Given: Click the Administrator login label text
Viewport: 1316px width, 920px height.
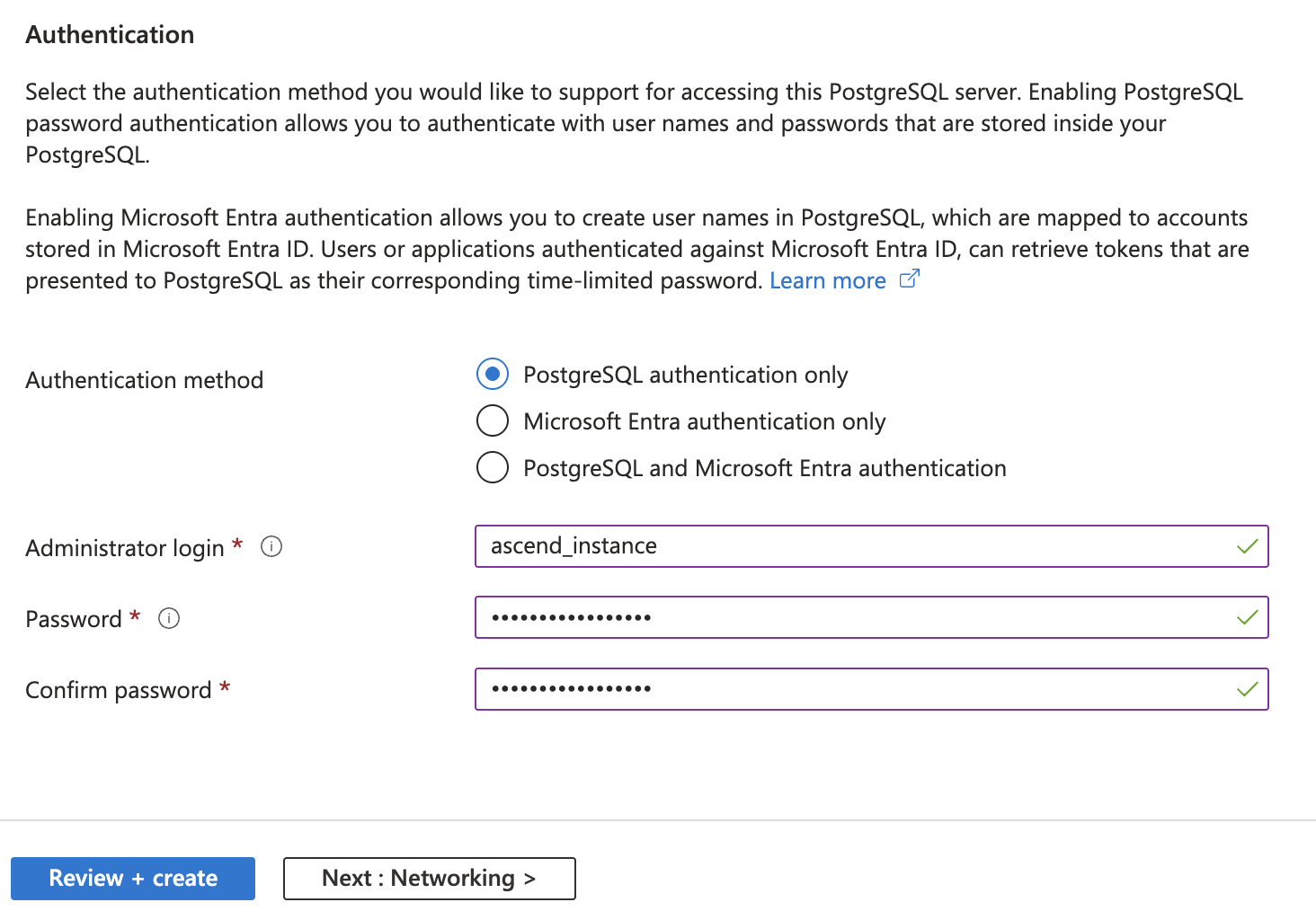Looking at the screenshot, I should [125, 548].
